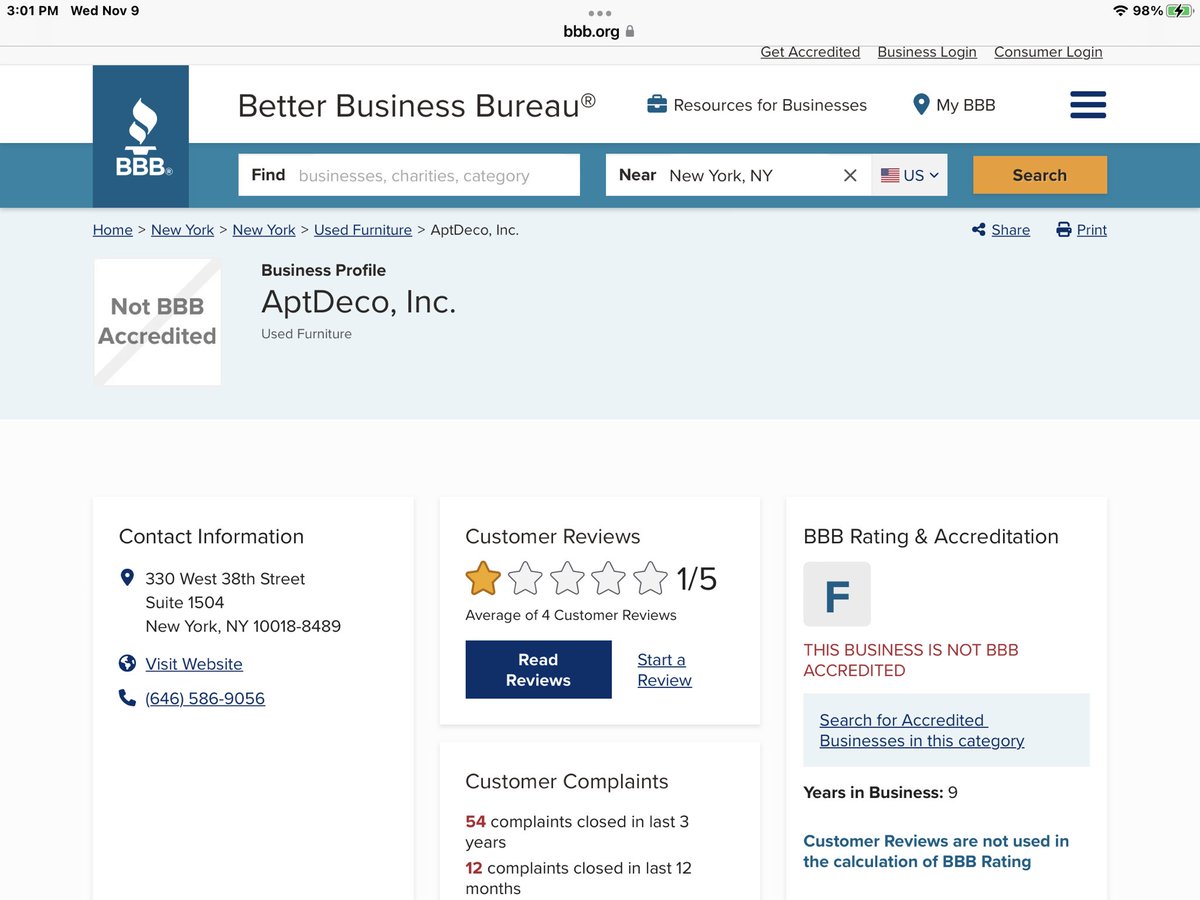Viewport: 1200px width, 900px height.
Task: Open the first New York breadcrumb
Action: (182, 230)
